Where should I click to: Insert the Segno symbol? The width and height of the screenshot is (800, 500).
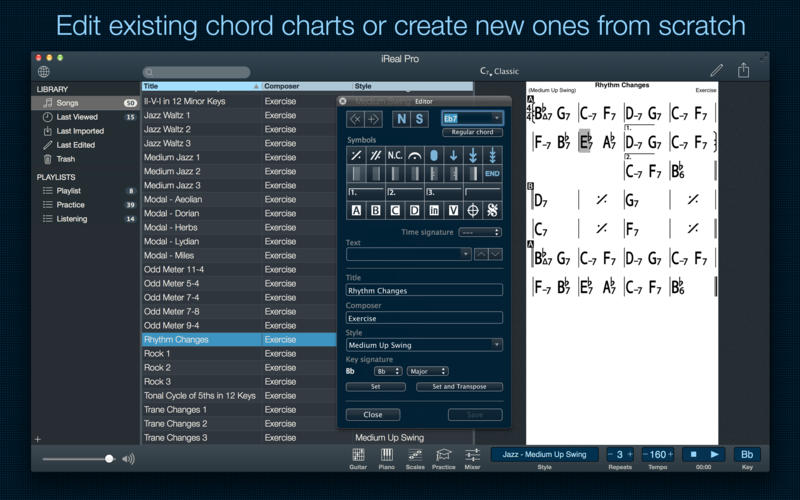pos(492,210)
